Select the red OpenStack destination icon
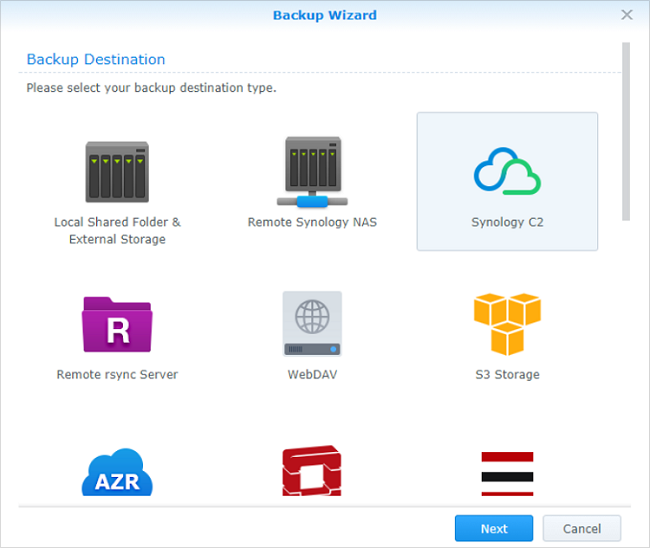This screenshot has width=650, height=548. (312, 470)
